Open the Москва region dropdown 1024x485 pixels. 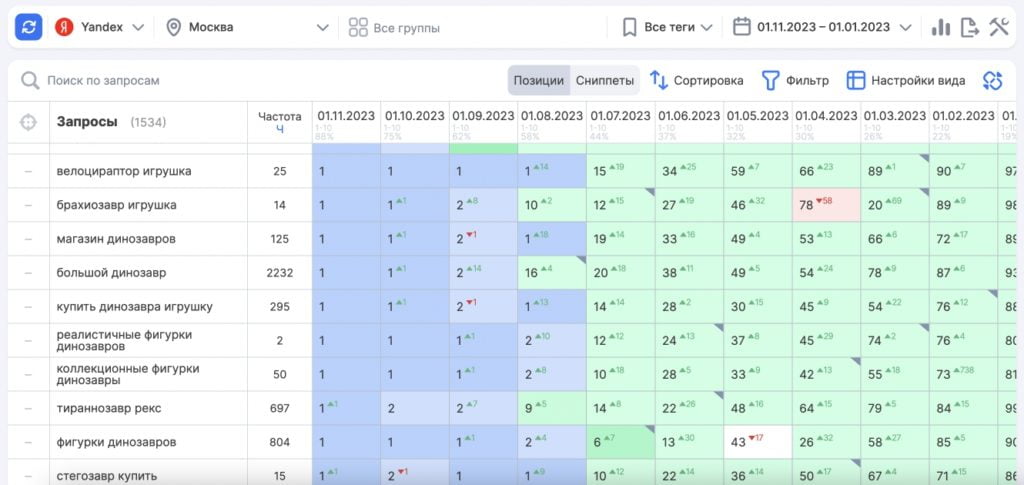(247, 27)
